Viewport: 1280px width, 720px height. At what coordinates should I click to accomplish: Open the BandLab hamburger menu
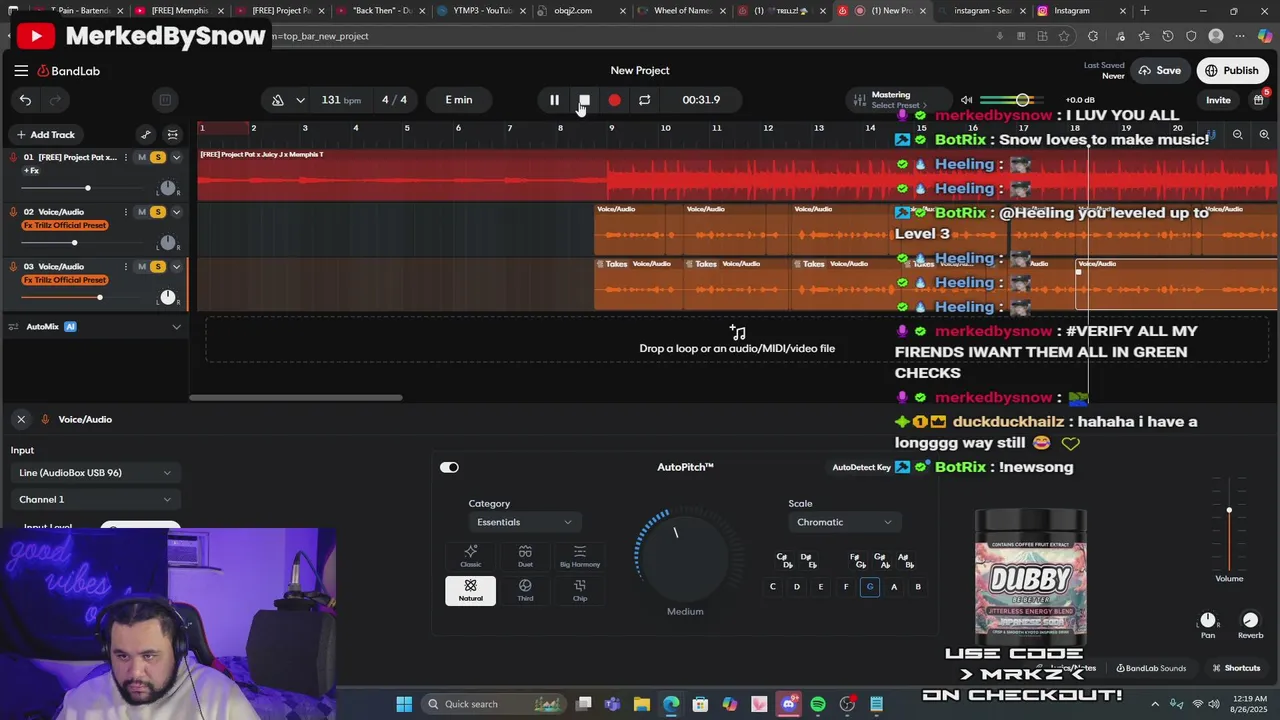coord(21,71)
